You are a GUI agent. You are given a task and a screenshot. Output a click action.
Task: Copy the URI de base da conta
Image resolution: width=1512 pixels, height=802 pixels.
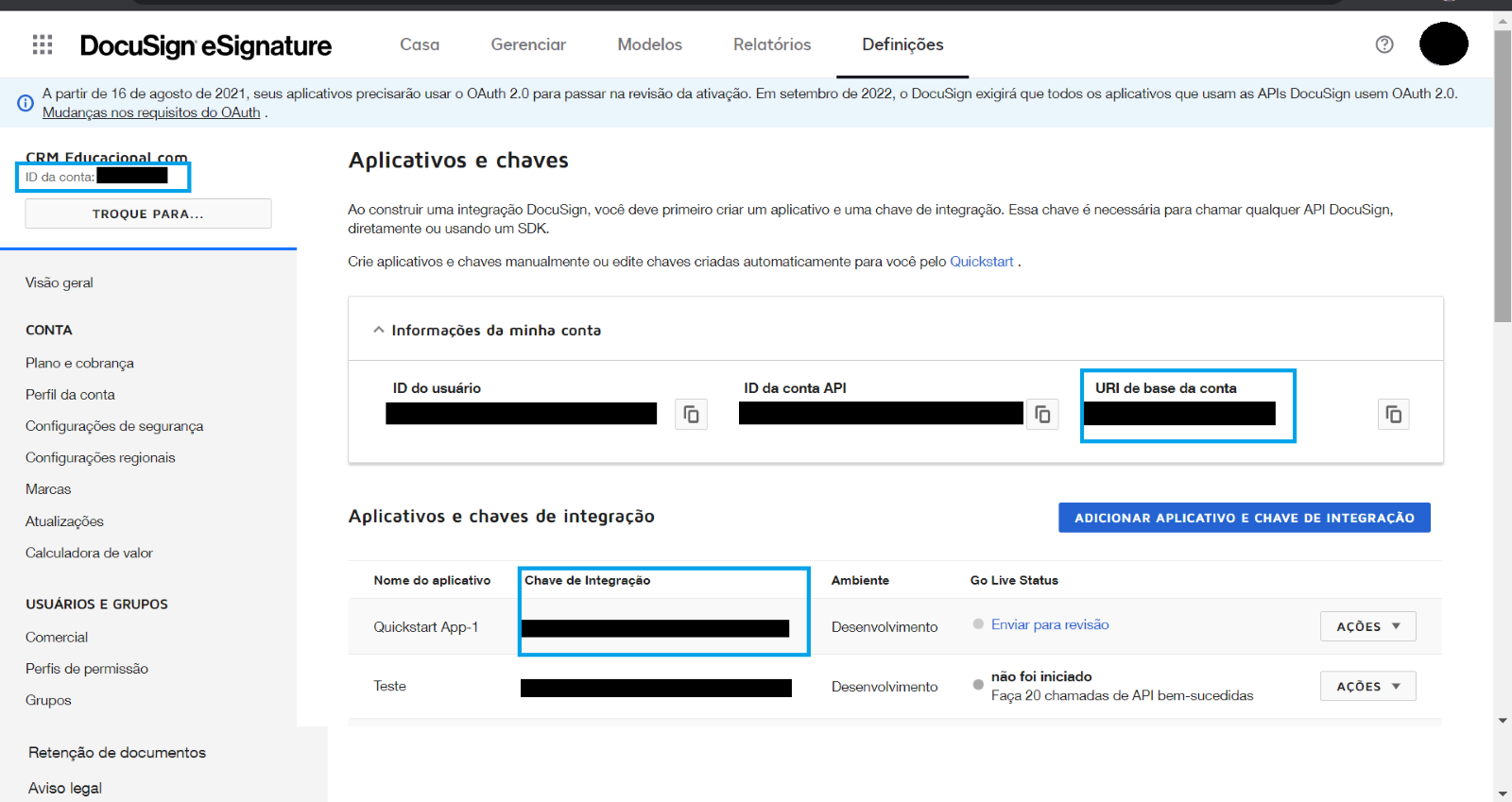(1393, 415)
